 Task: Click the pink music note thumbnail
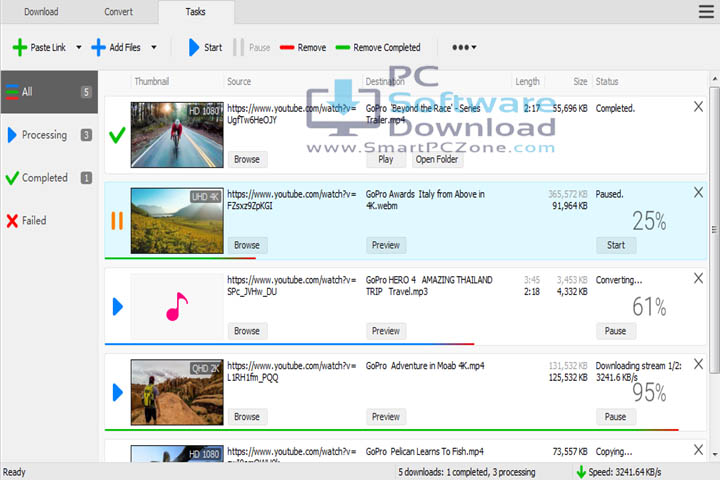click(x=177, y=306)
